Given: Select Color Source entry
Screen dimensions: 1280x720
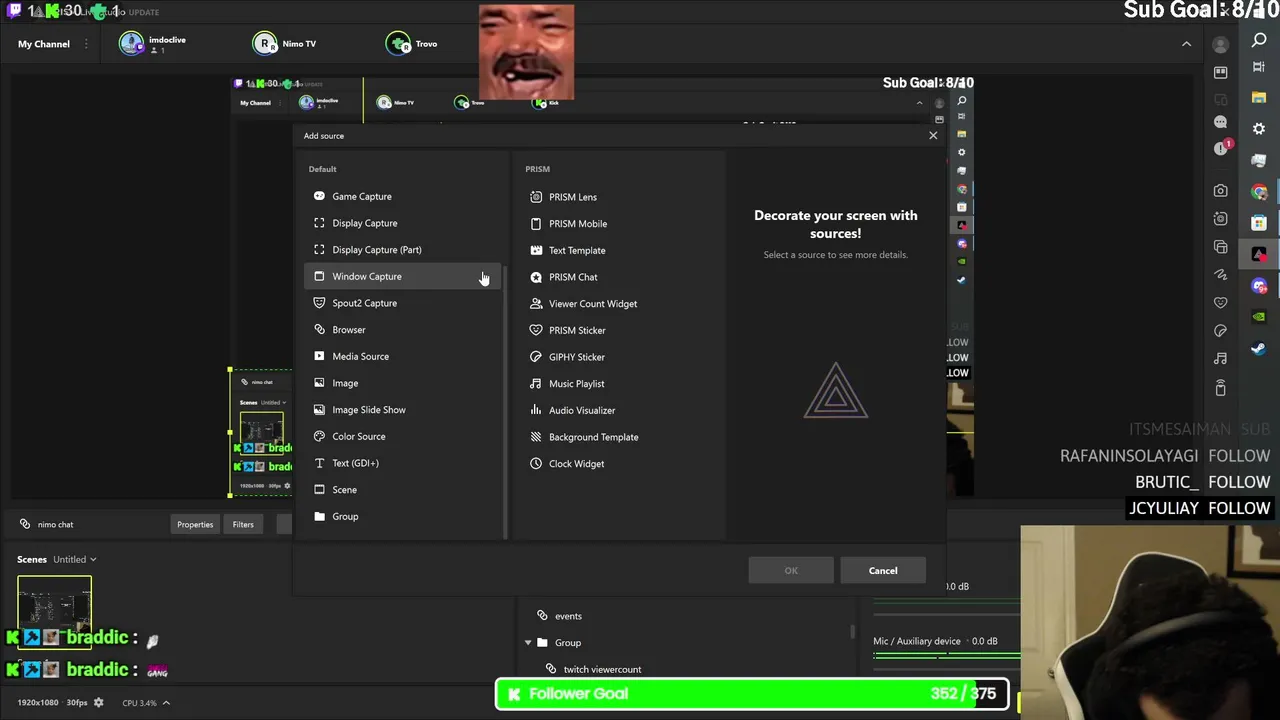Looking at the screenshot, I should click(x=404, y=436).
